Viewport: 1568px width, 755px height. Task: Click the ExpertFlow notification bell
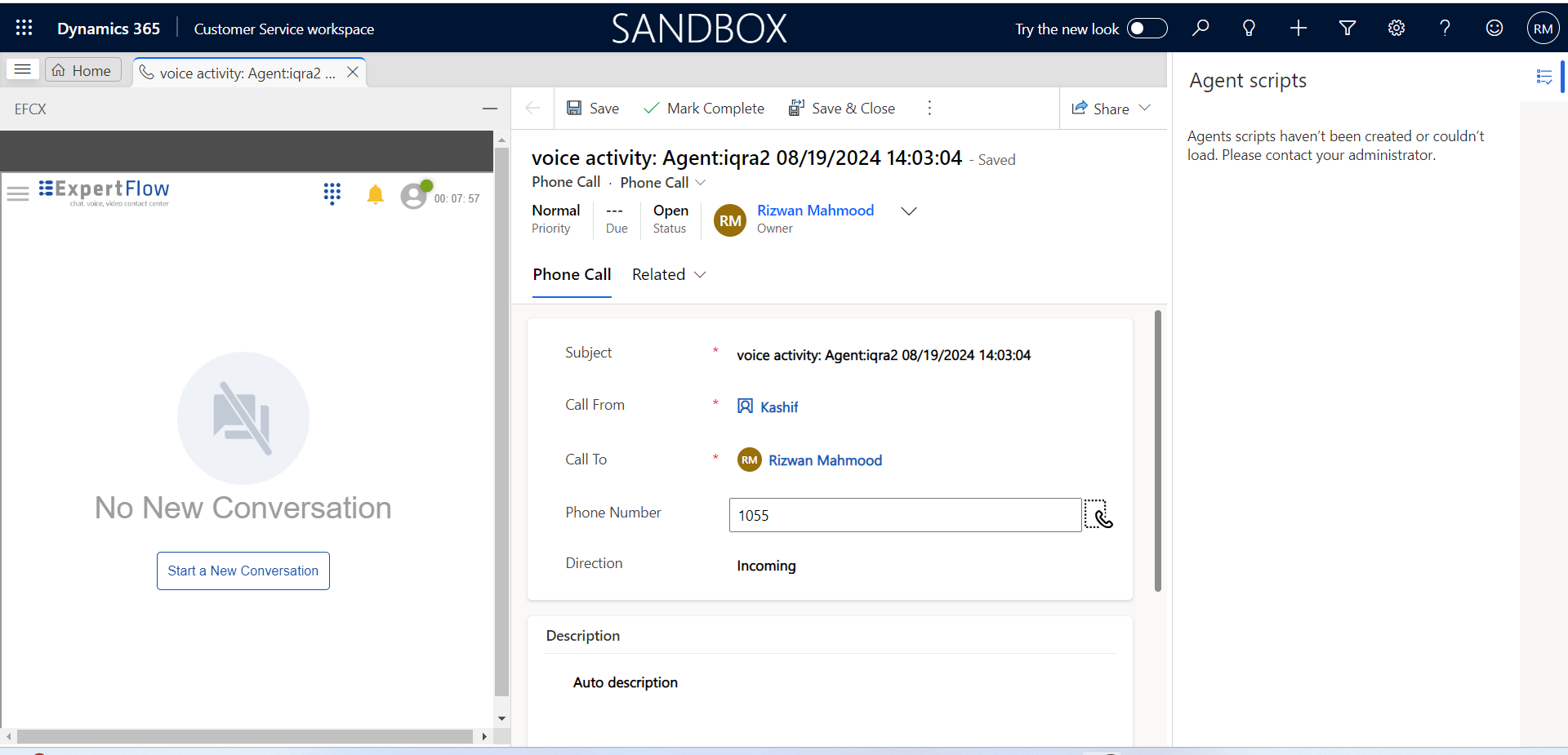[375, 194]
